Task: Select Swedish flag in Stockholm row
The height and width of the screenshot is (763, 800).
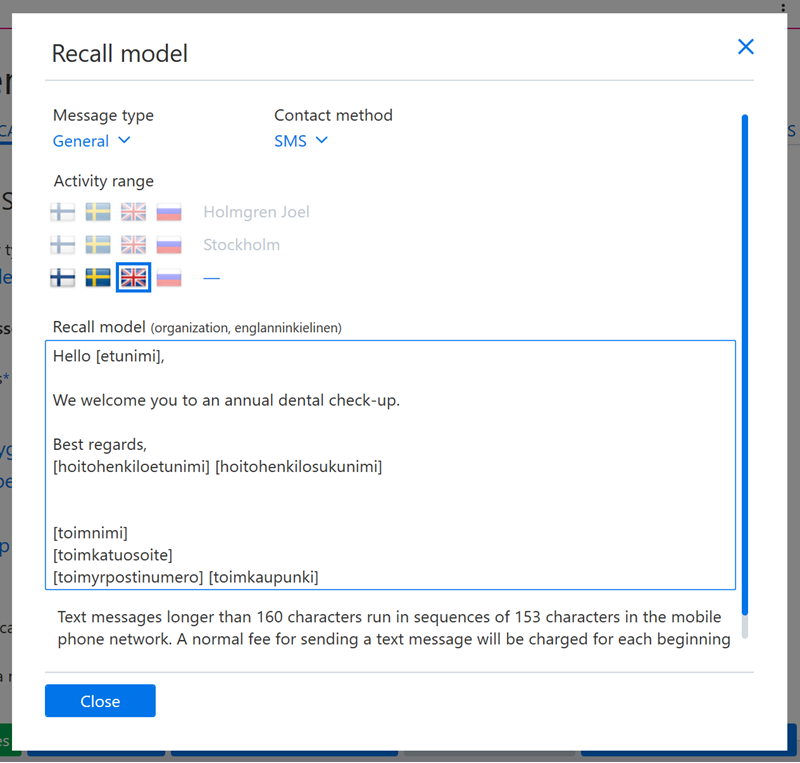Action: tap(98, 245)
